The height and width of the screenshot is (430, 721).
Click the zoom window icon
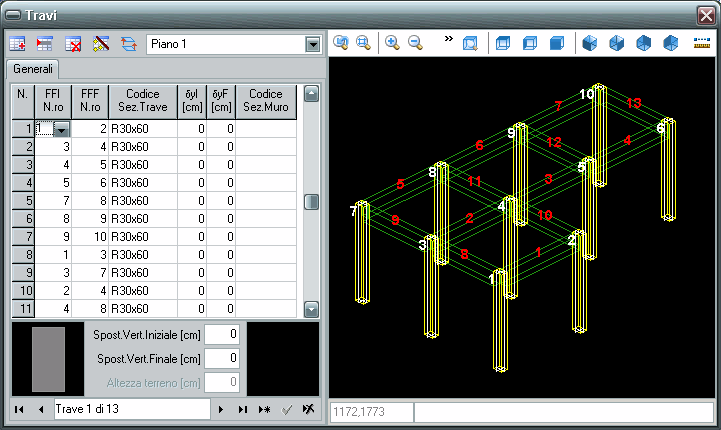coord(340,43)
